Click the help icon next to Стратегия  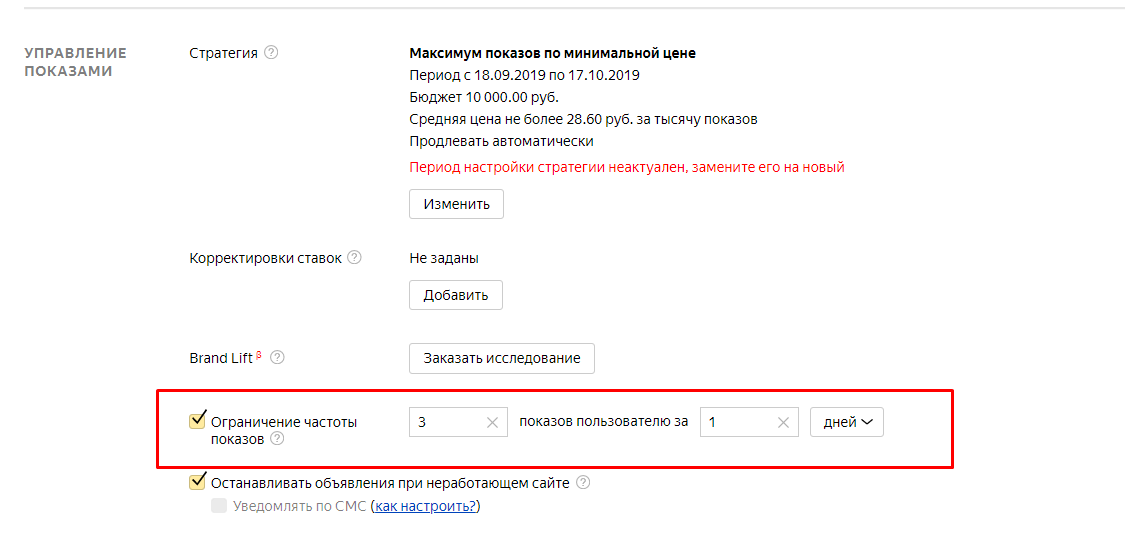click(270, 53)
